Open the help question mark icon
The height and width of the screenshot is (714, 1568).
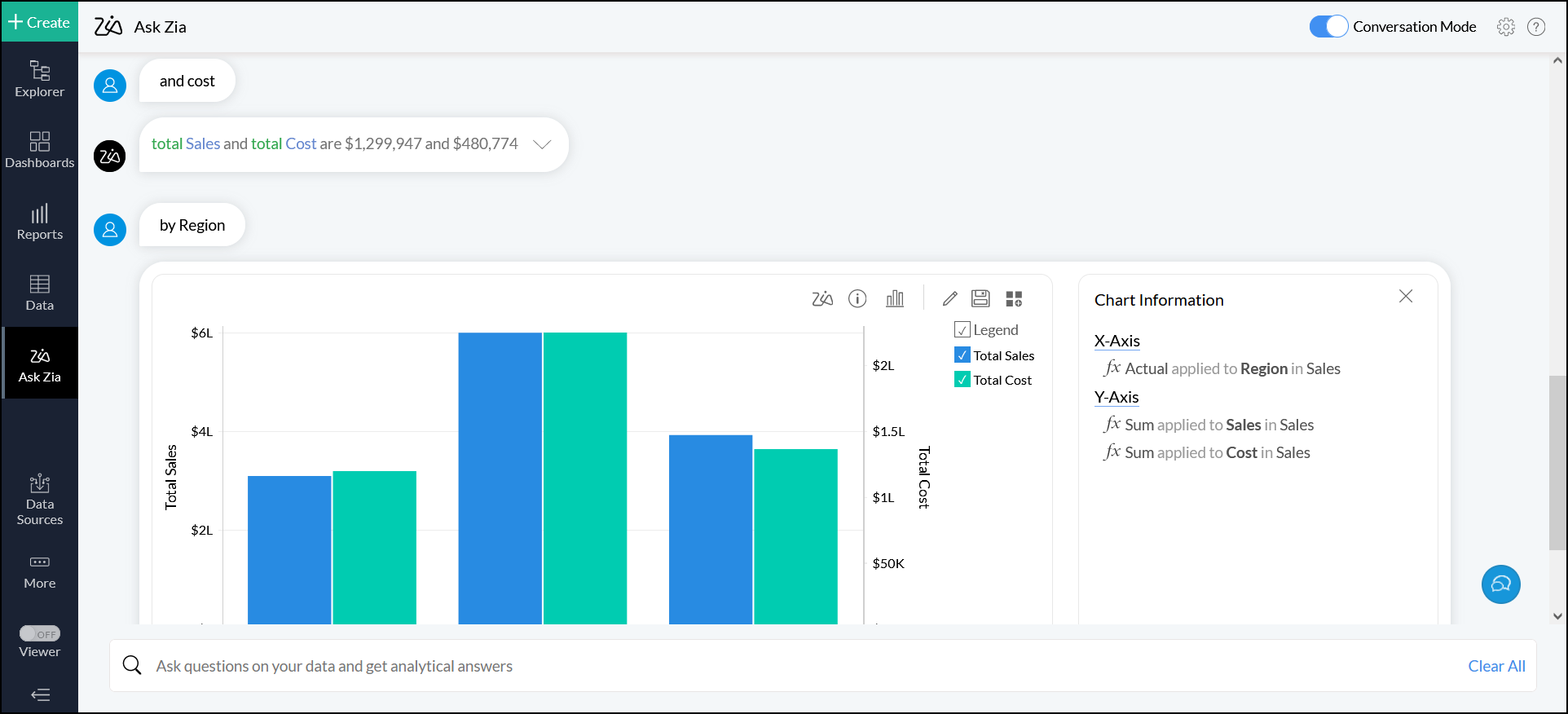(x=1536, y=27)
